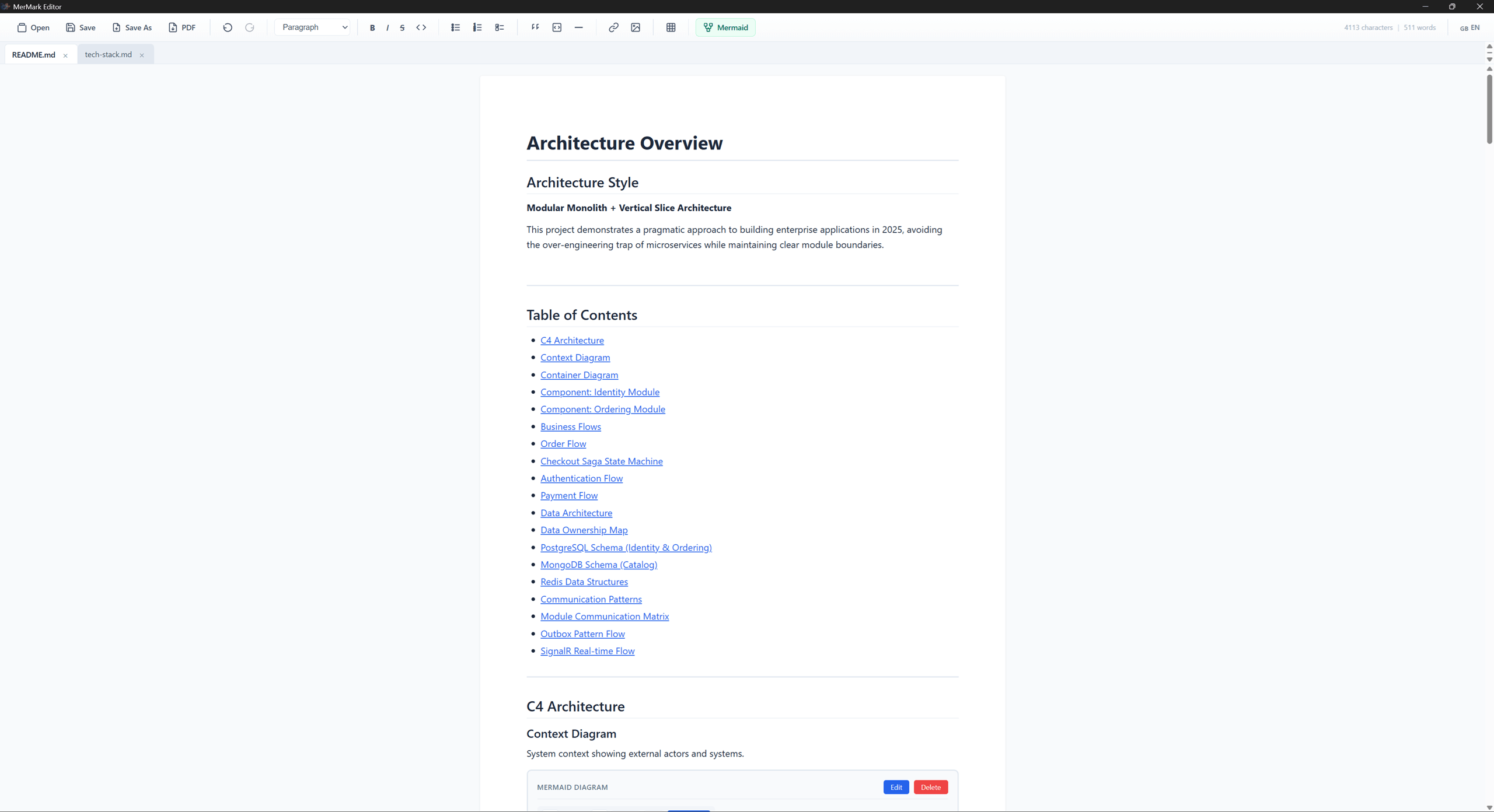This screenshot has height=812, width=1494.
Task: Toggle the task list formatting
Action: coord(500,27)
